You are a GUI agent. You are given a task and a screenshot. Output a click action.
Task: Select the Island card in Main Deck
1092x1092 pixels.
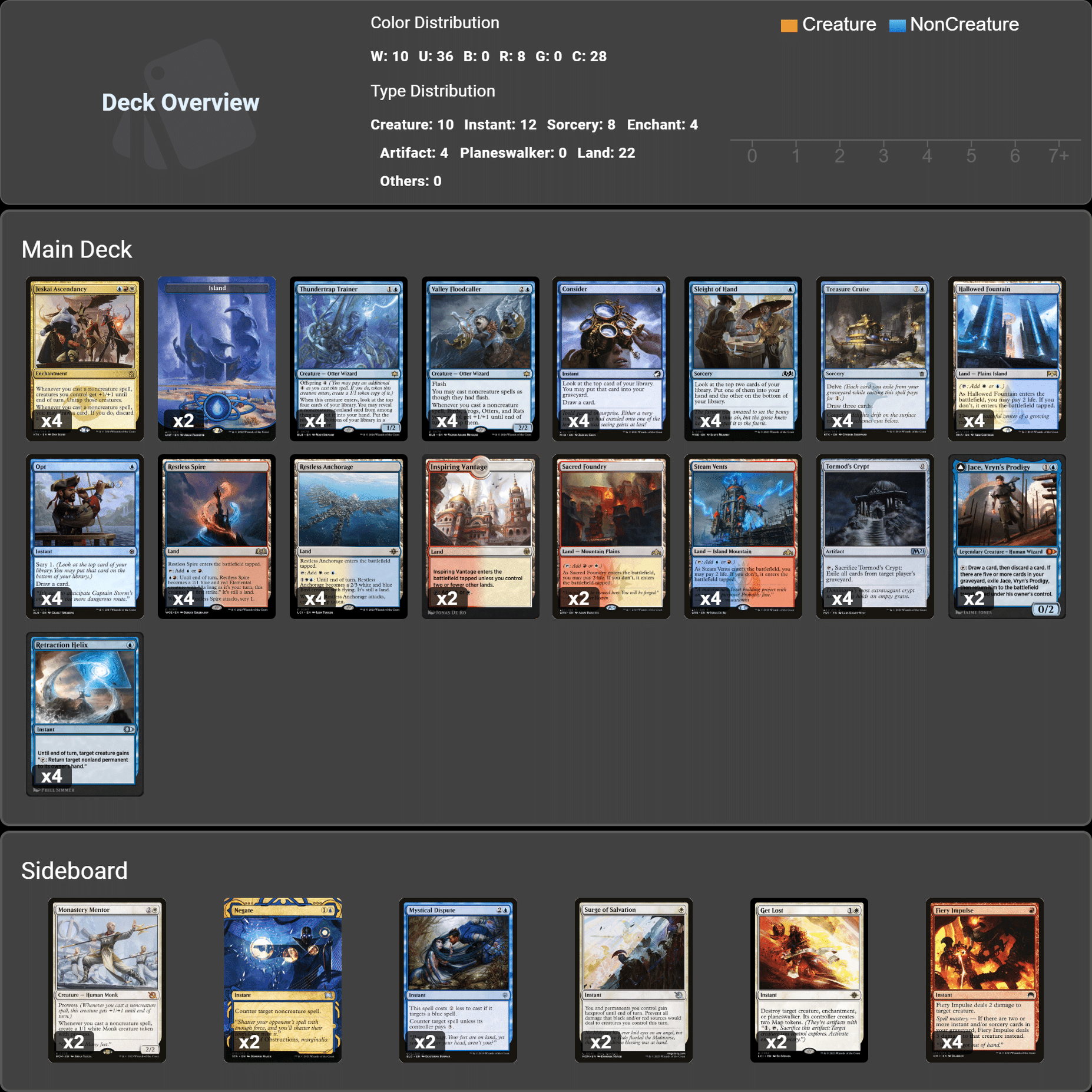(x=217, y=359)
